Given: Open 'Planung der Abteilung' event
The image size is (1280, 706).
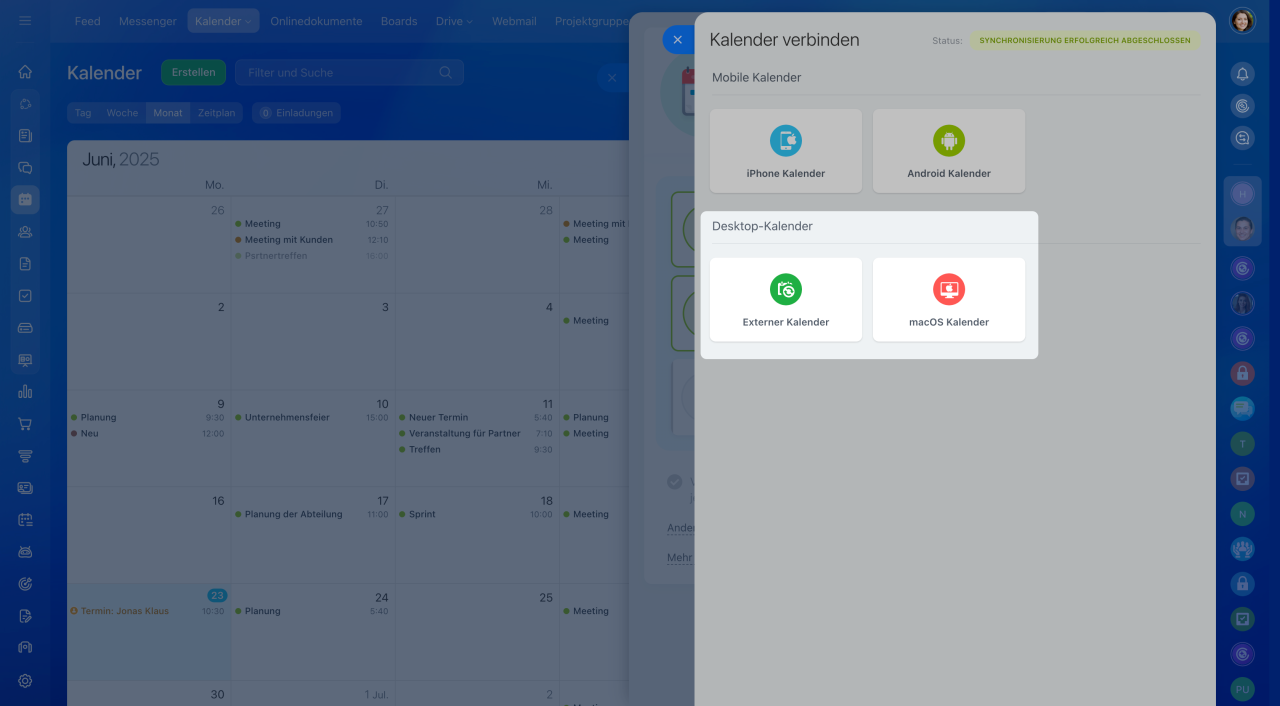Looking at the screenshot, I should click(x=311, y=514).
